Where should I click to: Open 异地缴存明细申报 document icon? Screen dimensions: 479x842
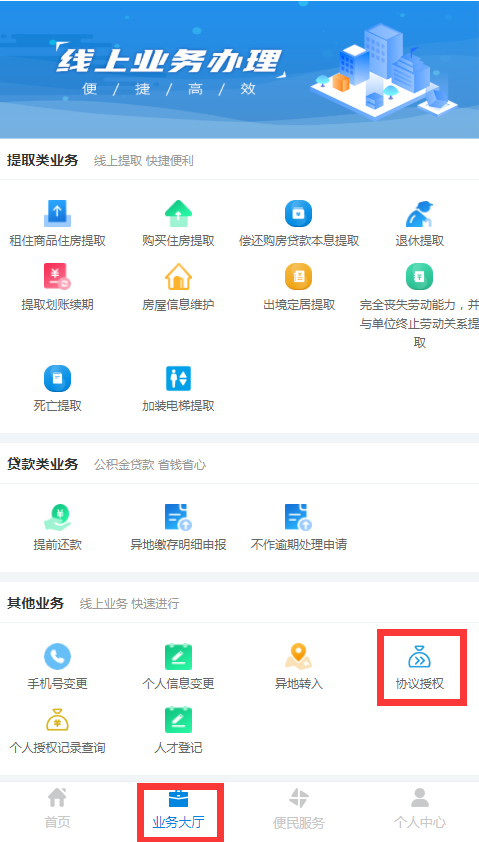click(x=178, y=517)
